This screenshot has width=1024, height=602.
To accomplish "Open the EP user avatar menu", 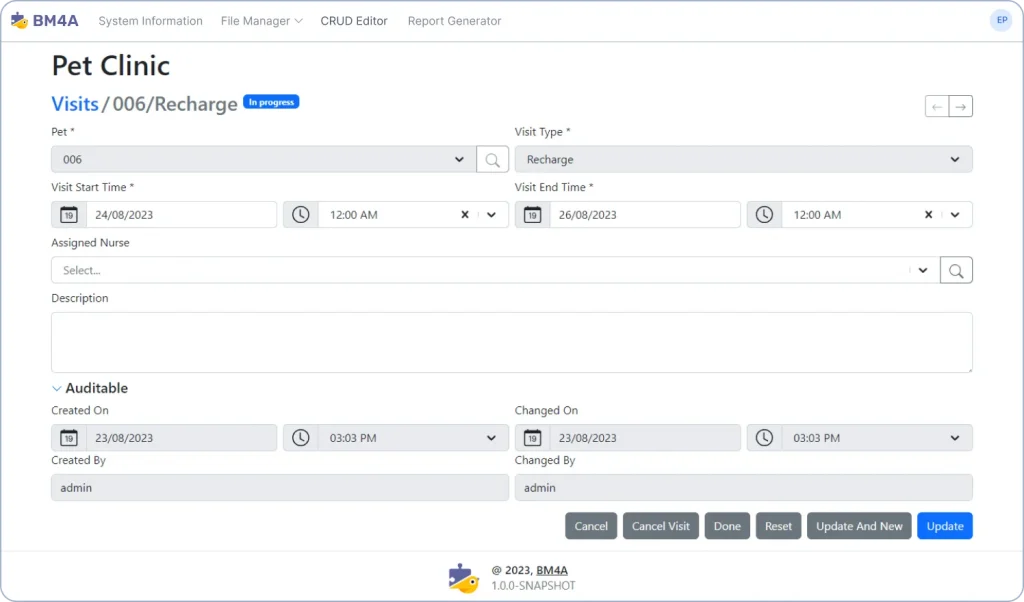I will click(x=1001, y=20).
